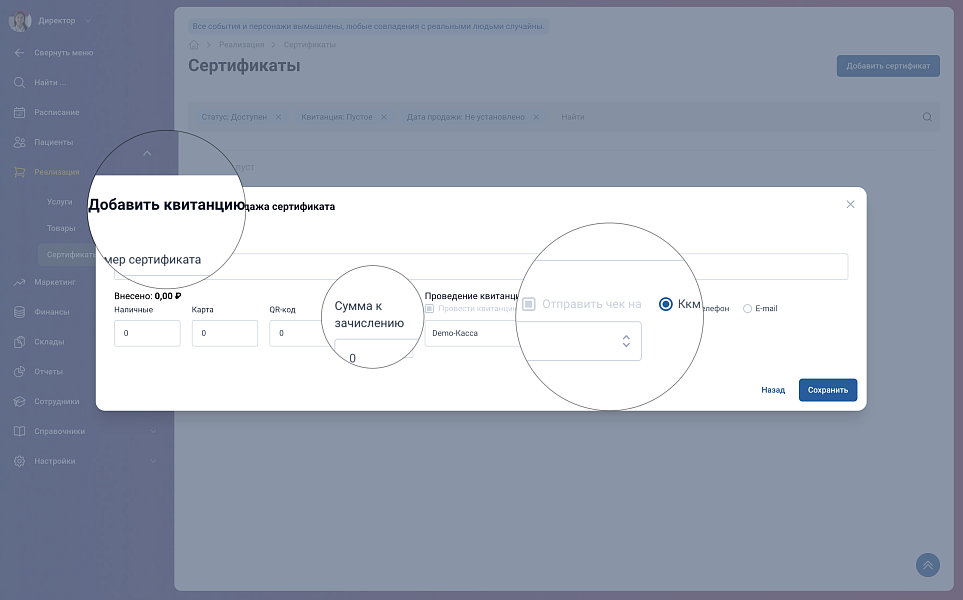Click the home breadcrumb icon
This screenshot has width=963, height=600.
click(x=193, y=45)
